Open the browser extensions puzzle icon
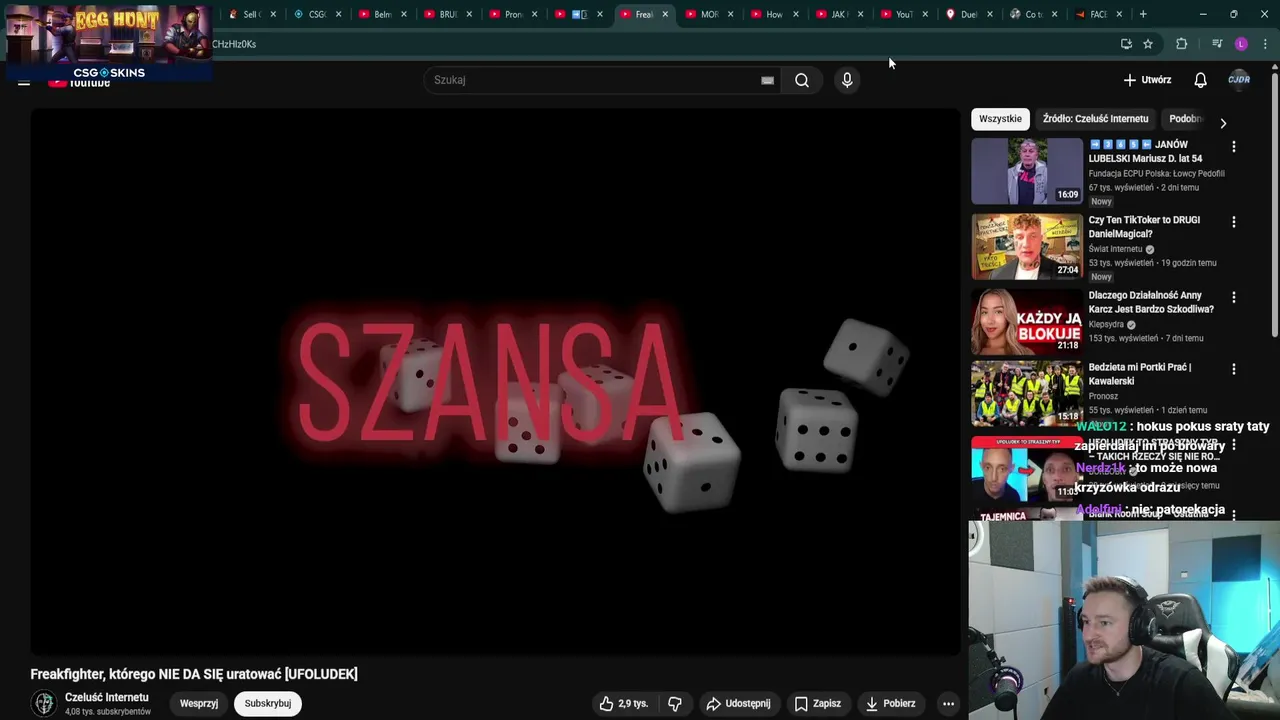Screen dimensions: 1280x720 tap(1181, 44)
